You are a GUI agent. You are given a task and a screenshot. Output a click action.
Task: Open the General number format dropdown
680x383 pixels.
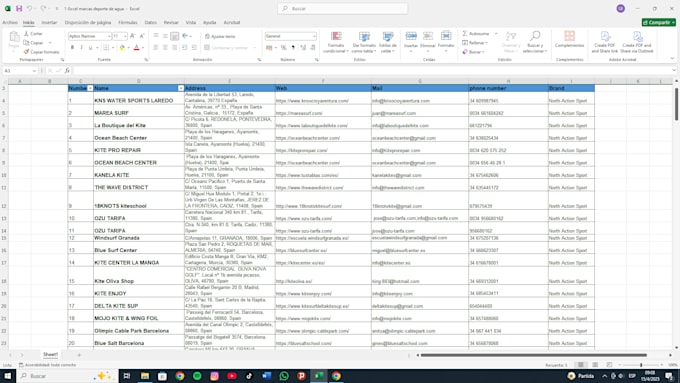[314, 36]
